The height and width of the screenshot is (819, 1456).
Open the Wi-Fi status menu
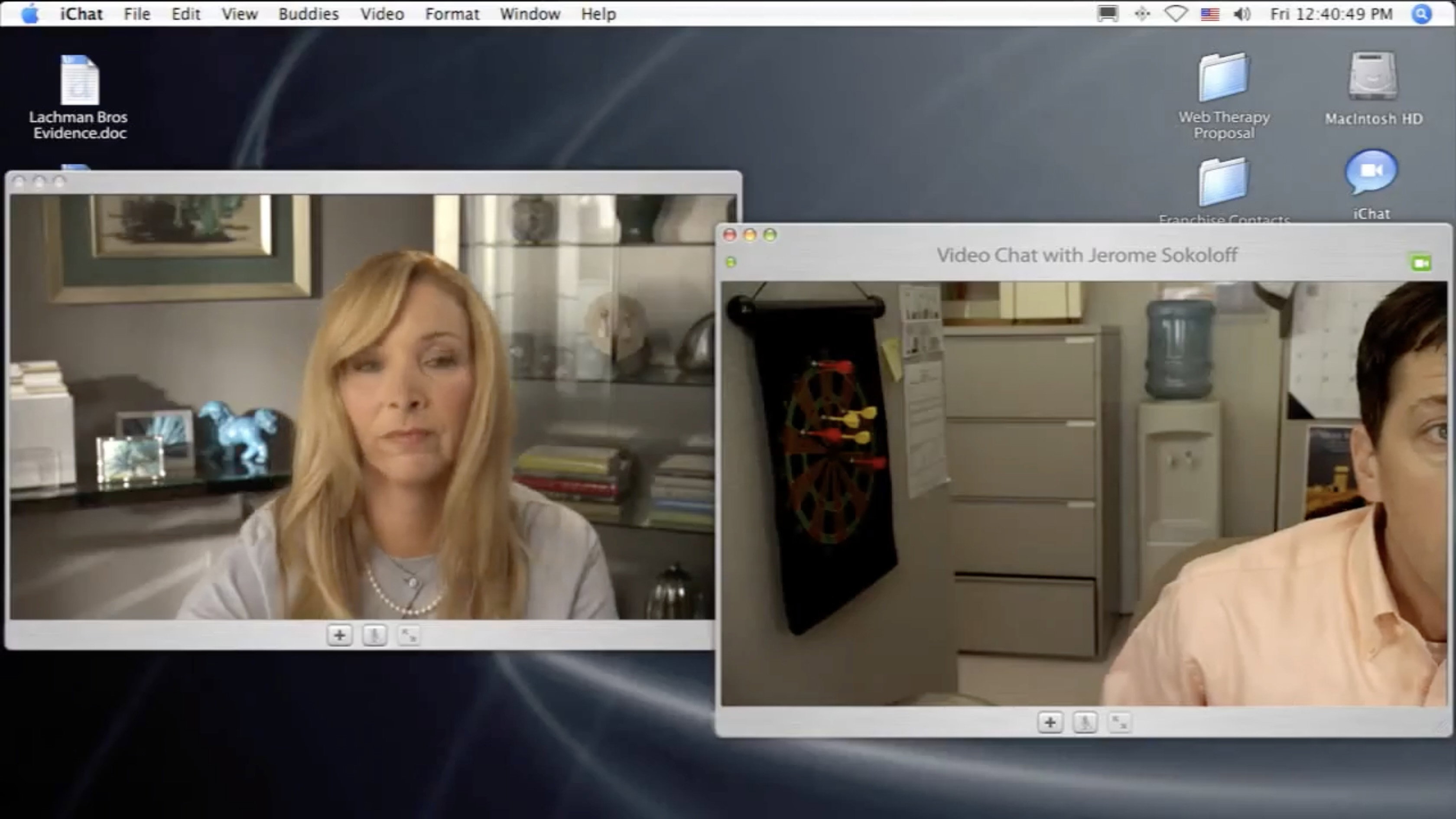[1176, 13]
